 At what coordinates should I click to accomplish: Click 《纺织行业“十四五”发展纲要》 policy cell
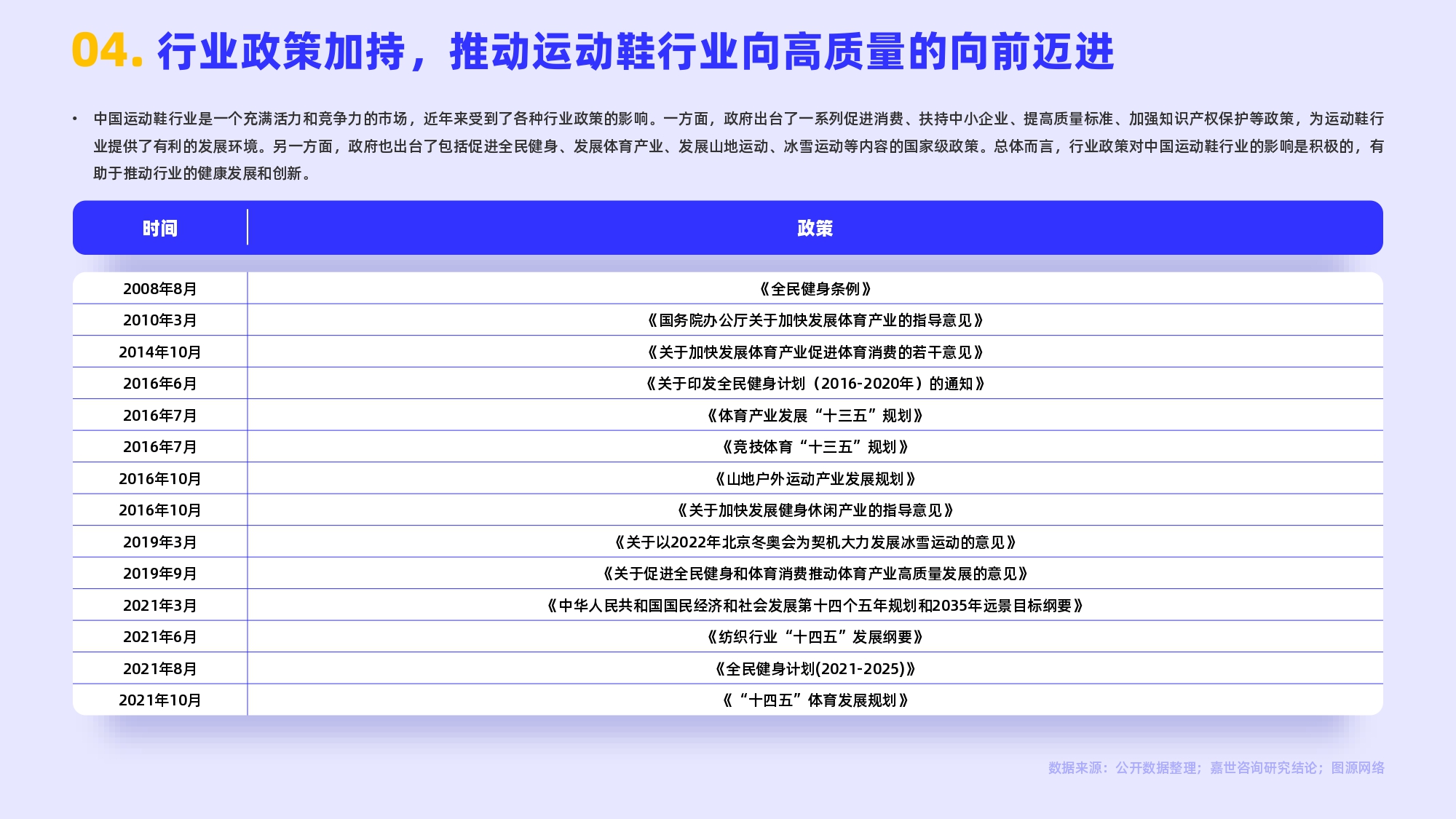point(815,637)
